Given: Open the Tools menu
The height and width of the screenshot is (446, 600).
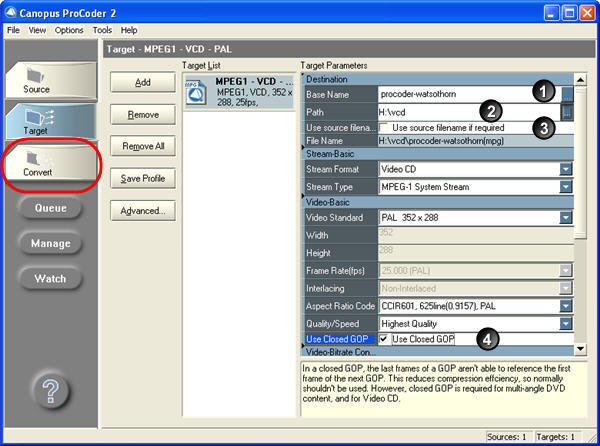Looking at the screenshot, I should click(102, 30).
